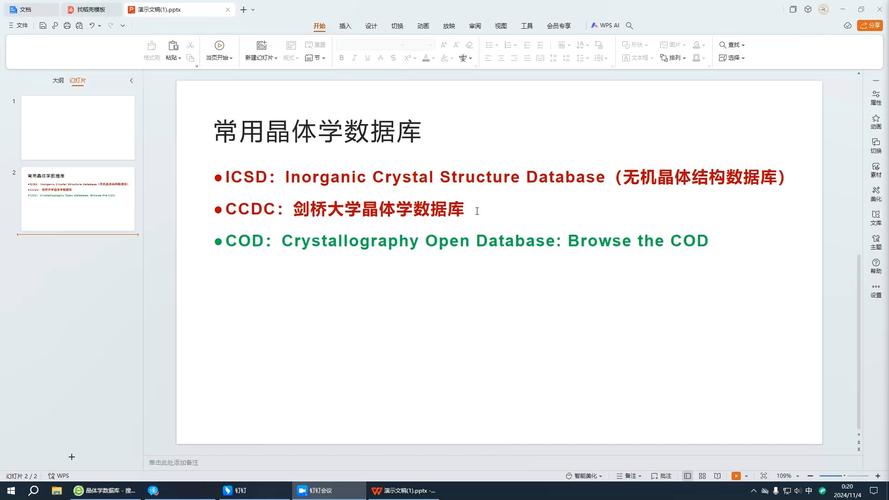Switch to slide sorter view icon
This screenshot has height=500, width=889.
coord(702,476)
